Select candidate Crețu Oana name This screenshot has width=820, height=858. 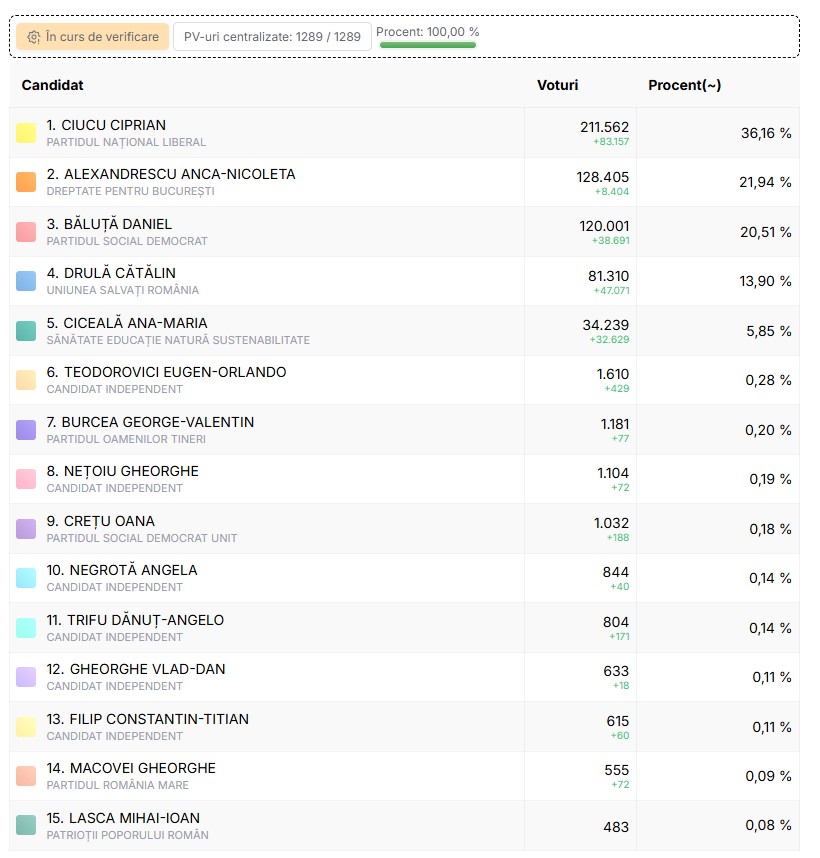click(x=100, y=521)
